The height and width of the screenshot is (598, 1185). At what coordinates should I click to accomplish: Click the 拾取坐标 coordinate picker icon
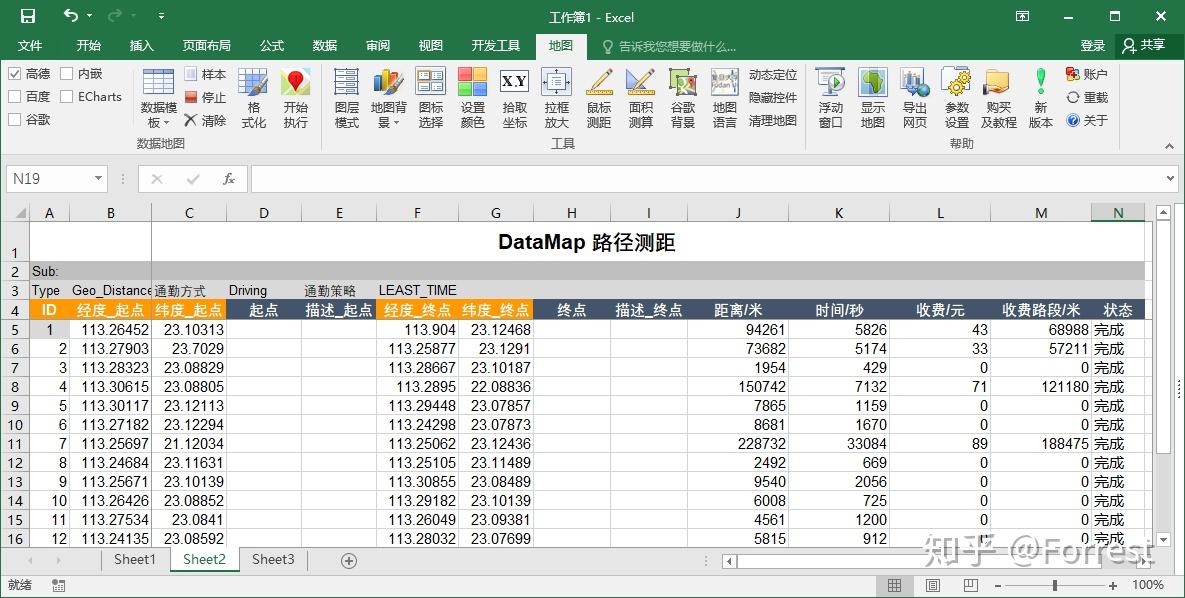pyautogui.click(x=513, y=95)
